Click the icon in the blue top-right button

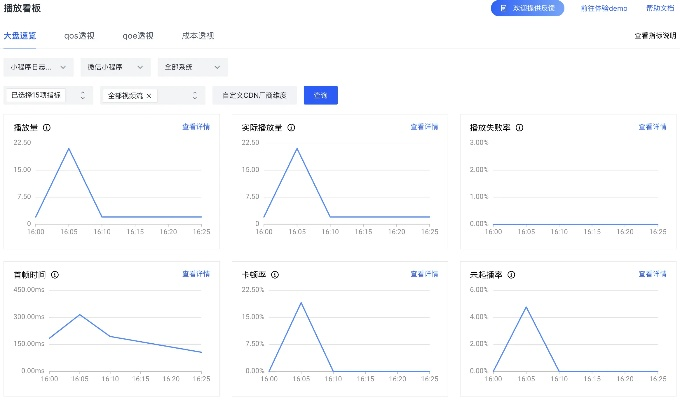[501, 7]
